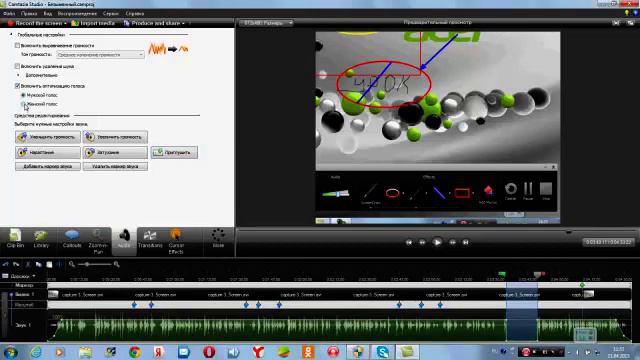Viewport: 640px width, 360px height.
Task: Uncheck the vocal enhancement checkbox
Action: (17, 86)
